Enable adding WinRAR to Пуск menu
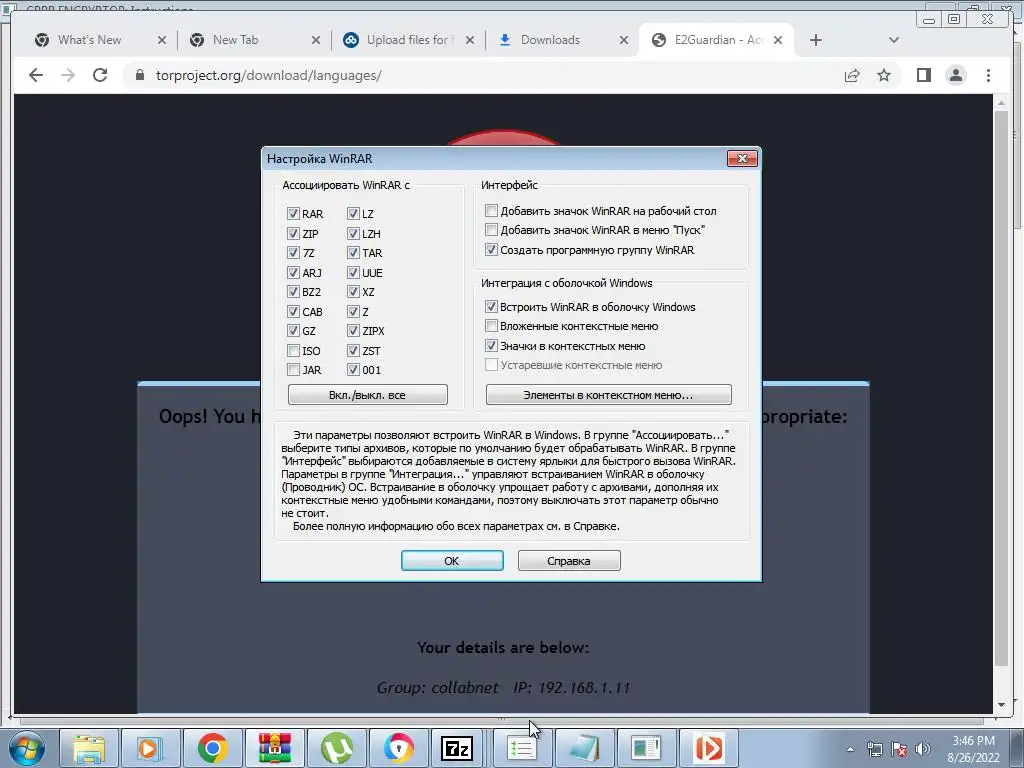The height and width of the screenshot is (768, 1024). click(x=491, y=229)
